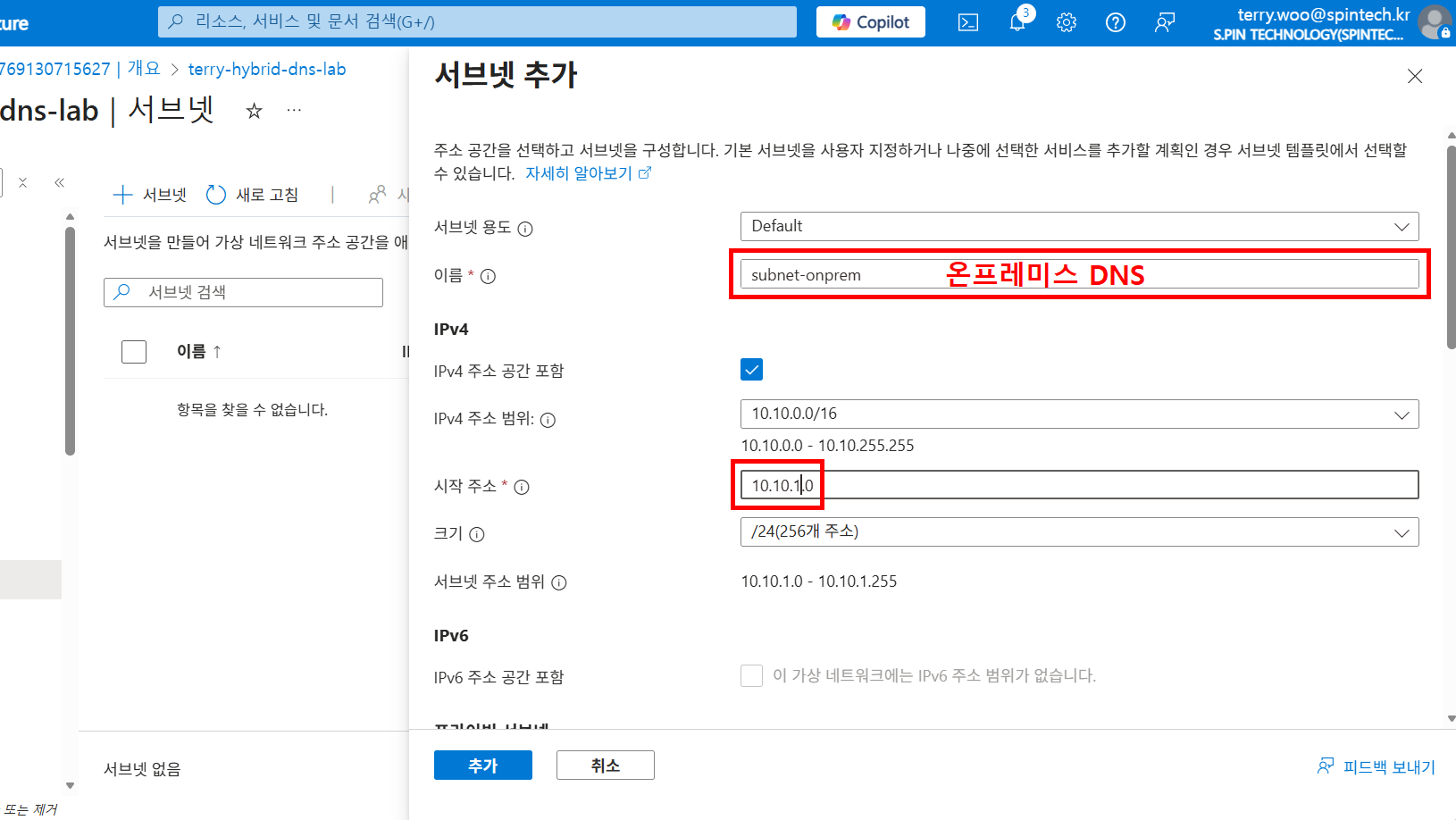Uncheck IPv4 주소 공간 포함 checkbox
This screenshot has height=820, width=1456.
[751, 370]
